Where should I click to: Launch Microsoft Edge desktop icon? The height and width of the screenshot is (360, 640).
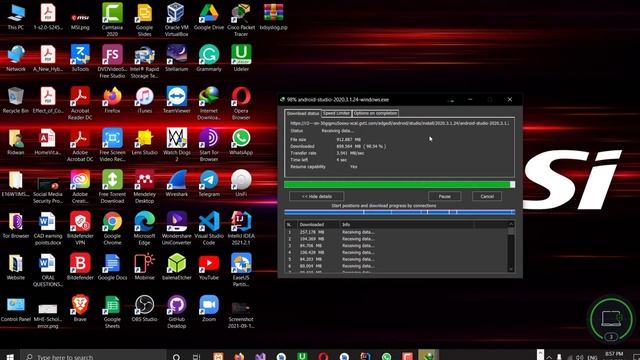144,228
